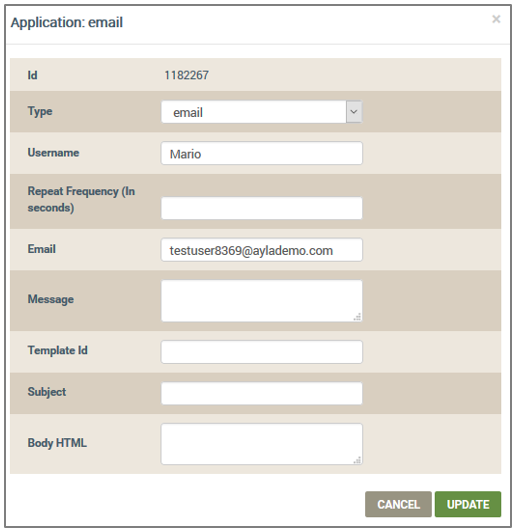The width and height of the screenshot is (516, 532).
Task: Focus the Template Id input
Action: click(262, 352)
